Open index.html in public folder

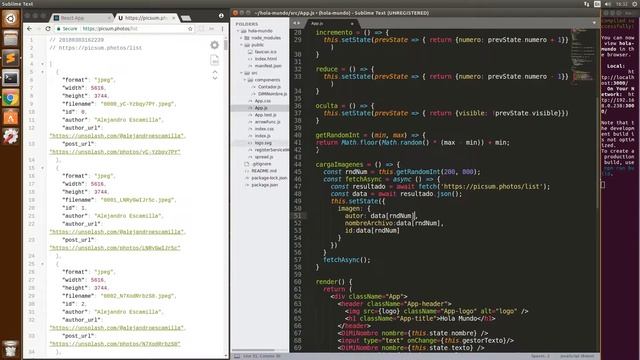[x=266, y=59]
